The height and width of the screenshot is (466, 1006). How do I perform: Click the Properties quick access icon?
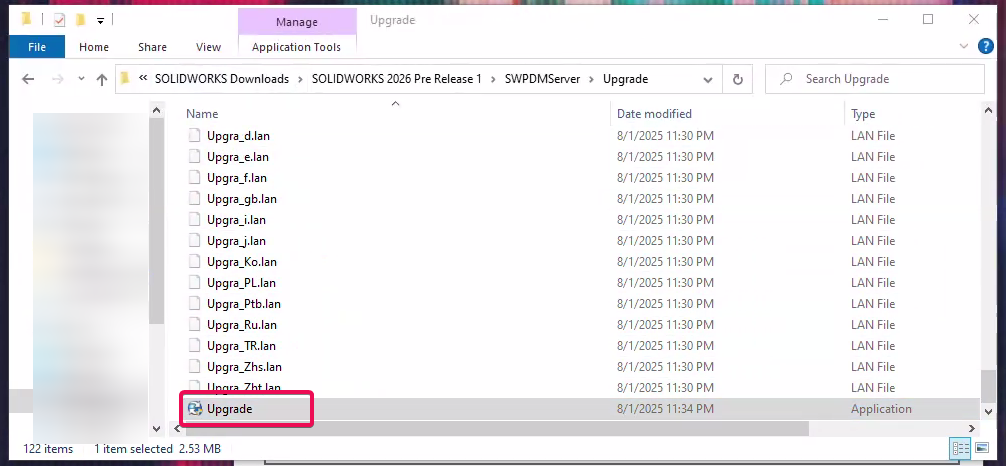[x=58, y=20]
